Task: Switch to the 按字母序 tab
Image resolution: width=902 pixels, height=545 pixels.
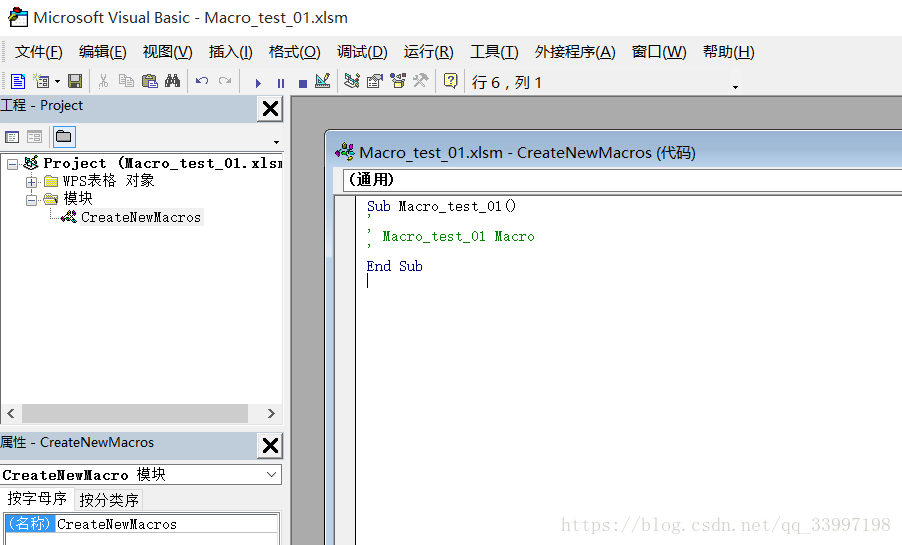Action: click(37, 499)
